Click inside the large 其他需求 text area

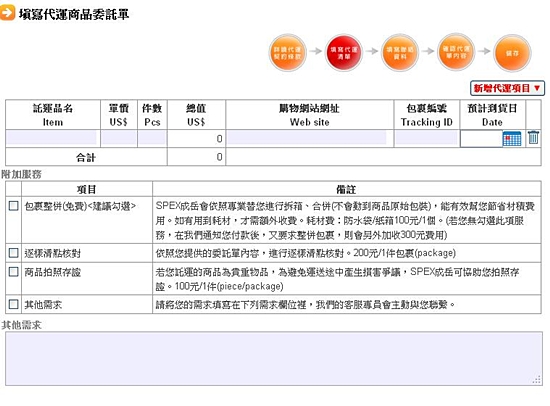click(x=274, y=358)
